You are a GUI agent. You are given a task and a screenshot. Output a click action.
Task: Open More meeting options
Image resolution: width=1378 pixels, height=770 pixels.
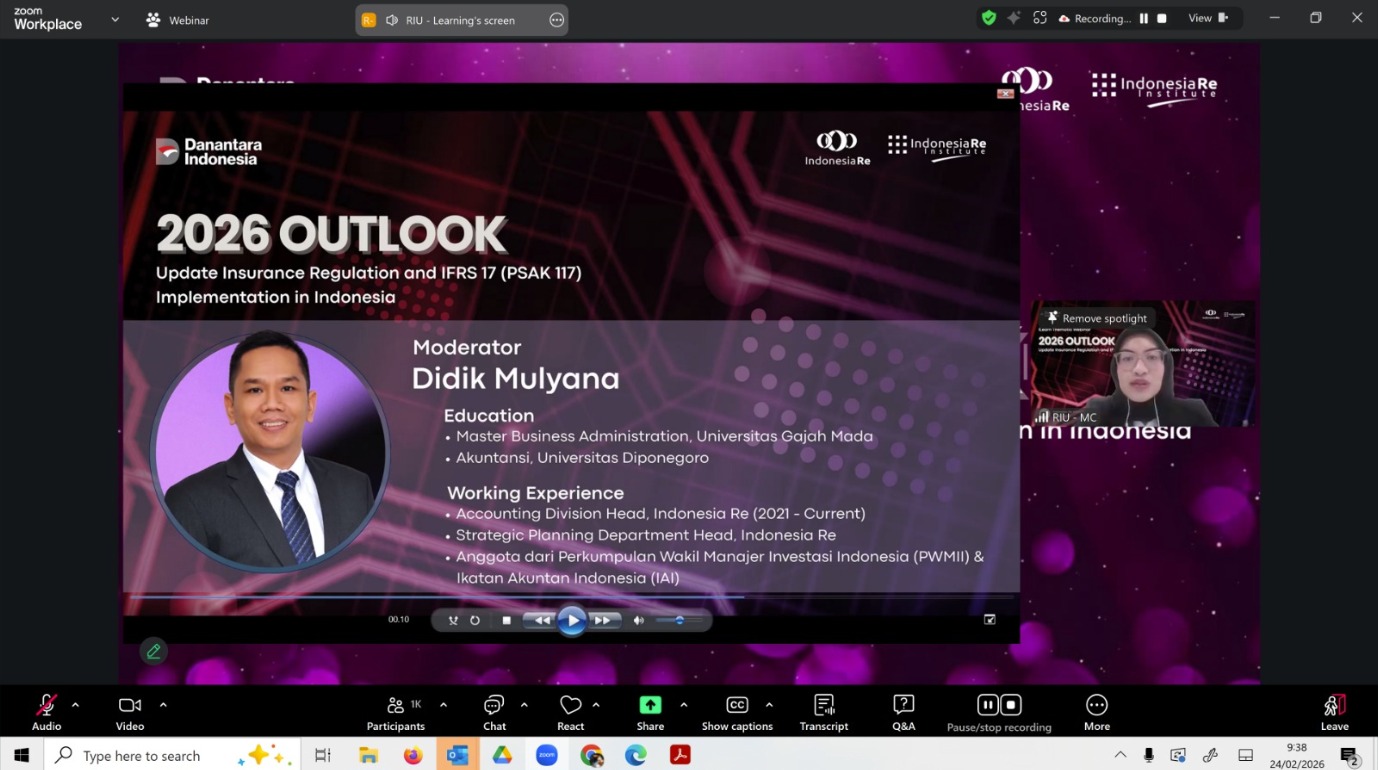[x=1096, y=712]
